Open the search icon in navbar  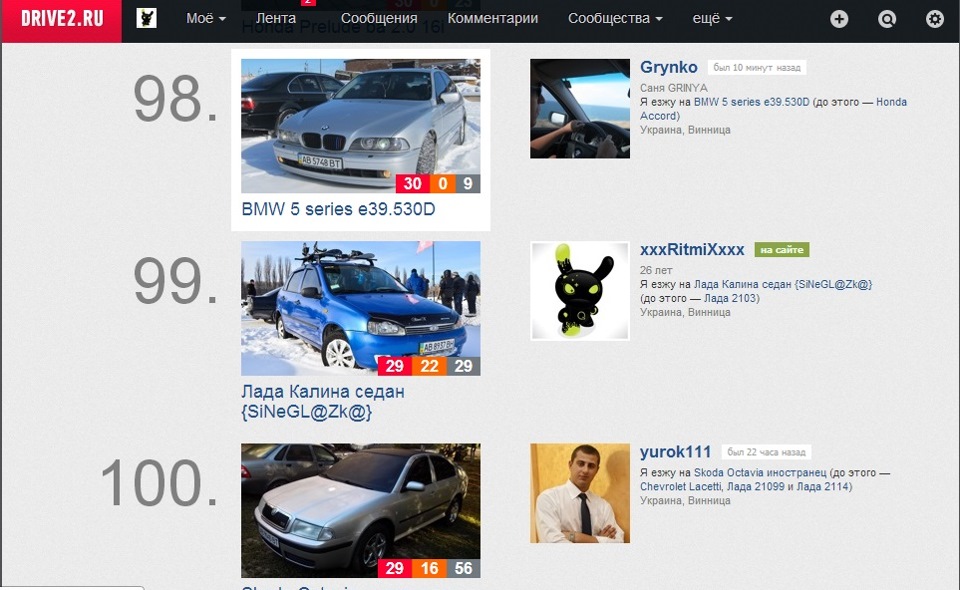[x=887, y=19]
